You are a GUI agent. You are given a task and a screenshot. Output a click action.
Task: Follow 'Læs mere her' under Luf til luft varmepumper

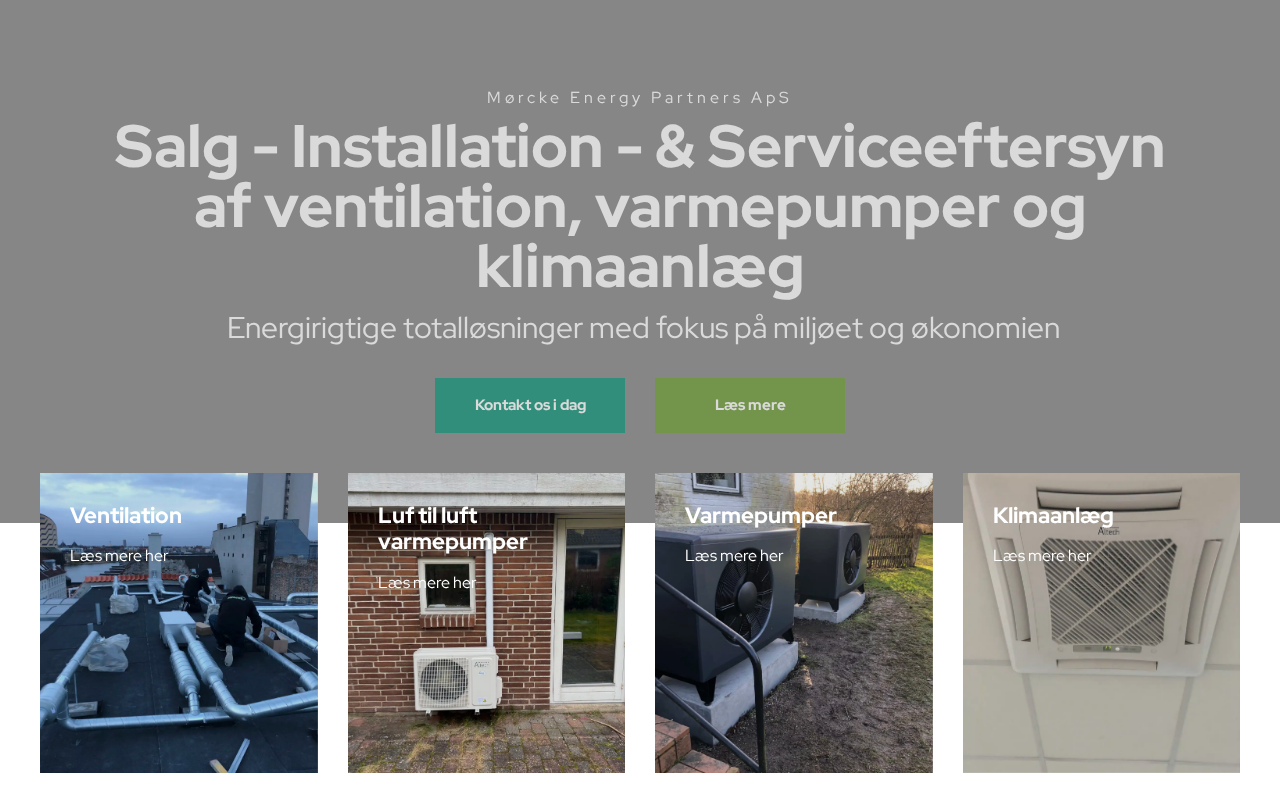pos(427,583)
